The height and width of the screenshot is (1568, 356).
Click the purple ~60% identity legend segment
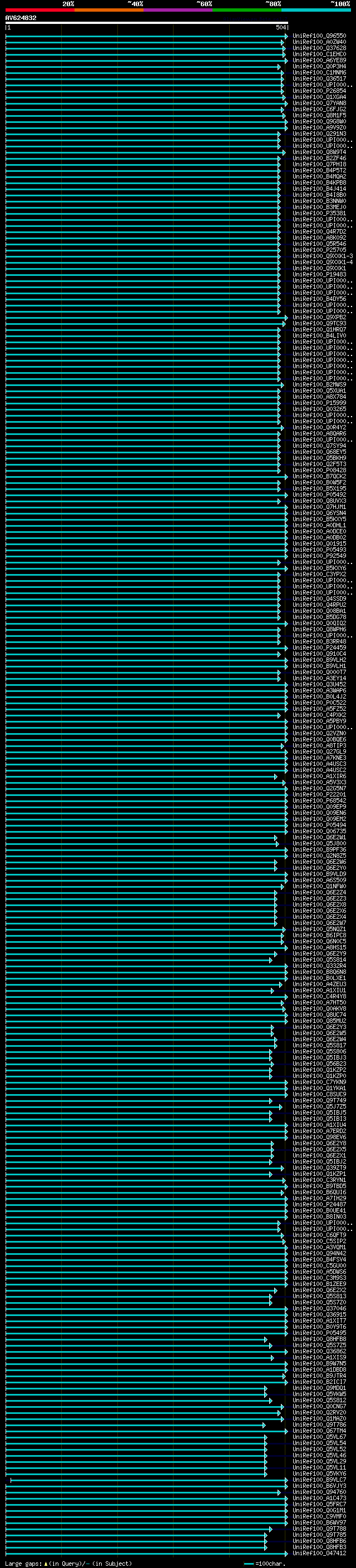click(x=179, y=10)
